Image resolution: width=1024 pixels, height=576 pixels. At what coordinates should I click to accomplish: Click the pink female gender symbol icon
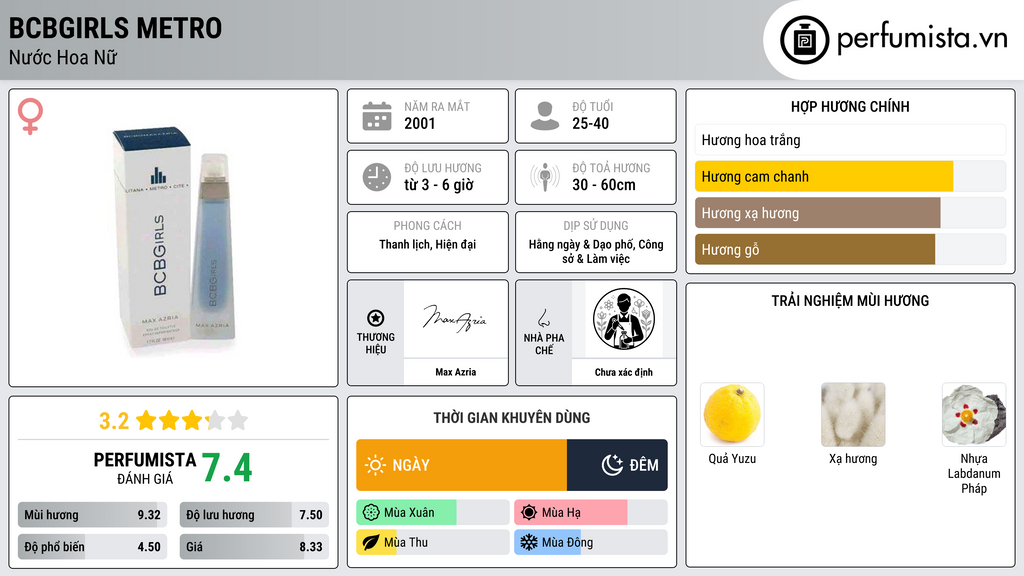(x=30, y=116)
